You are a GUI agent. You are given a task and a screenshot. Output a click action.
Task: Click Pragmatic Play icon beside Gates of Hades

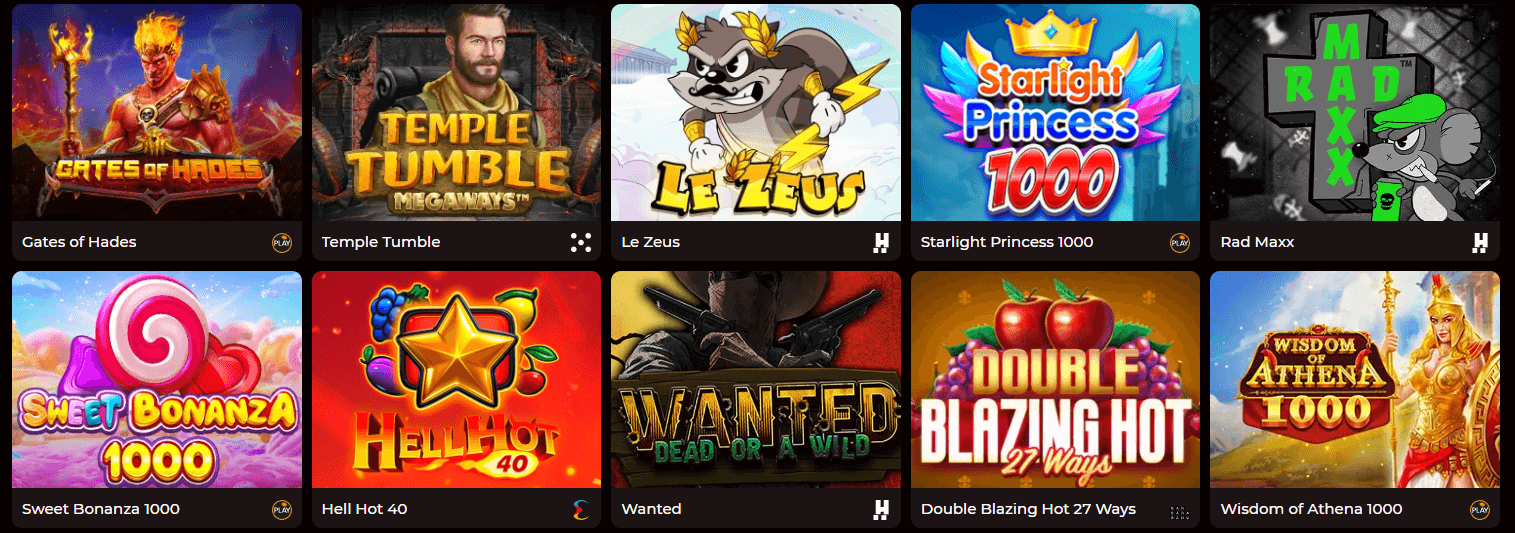pyautogui.click(x=281, y=242)
